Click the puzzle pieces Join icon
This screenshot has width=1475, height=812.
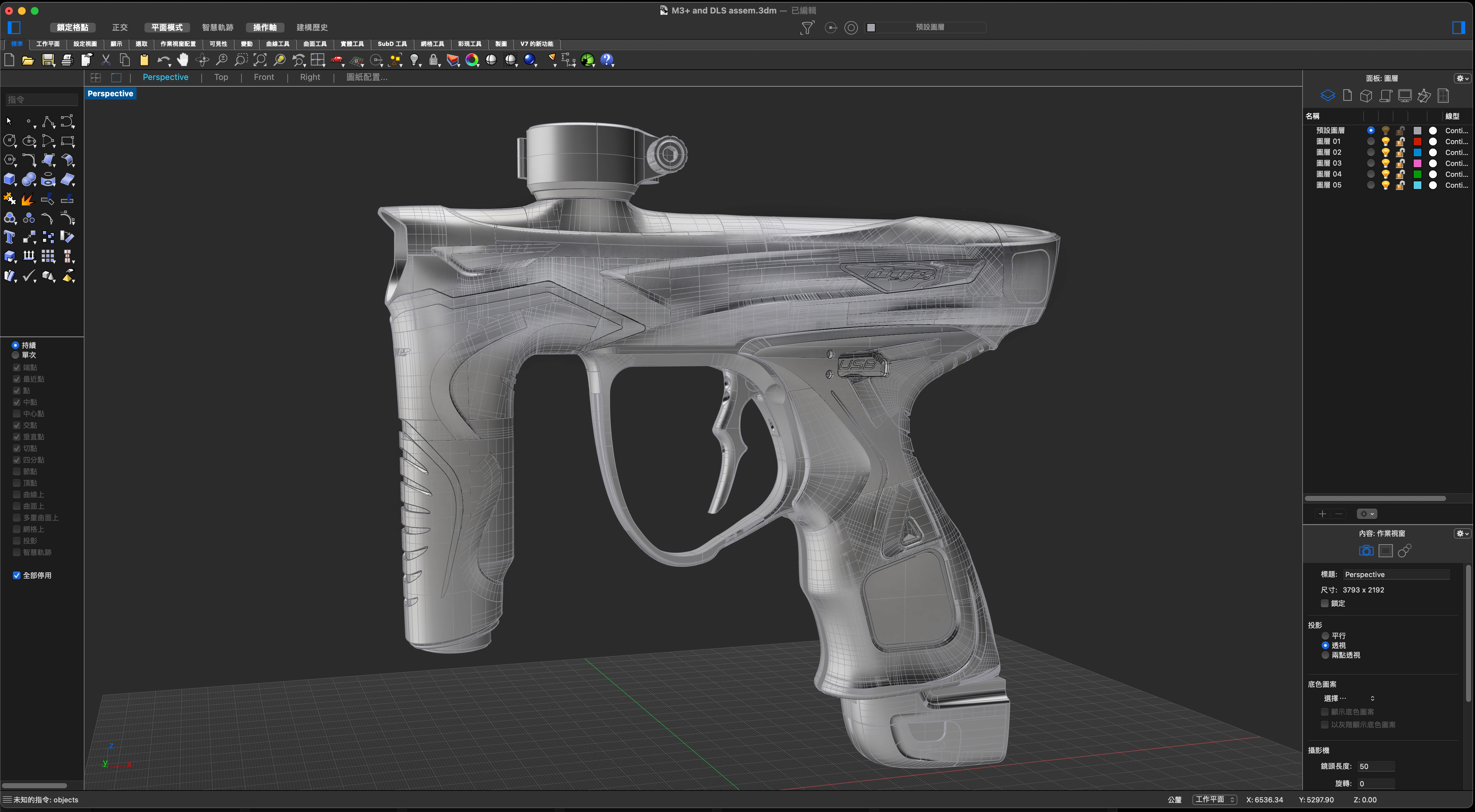click(x=10, y=199)
